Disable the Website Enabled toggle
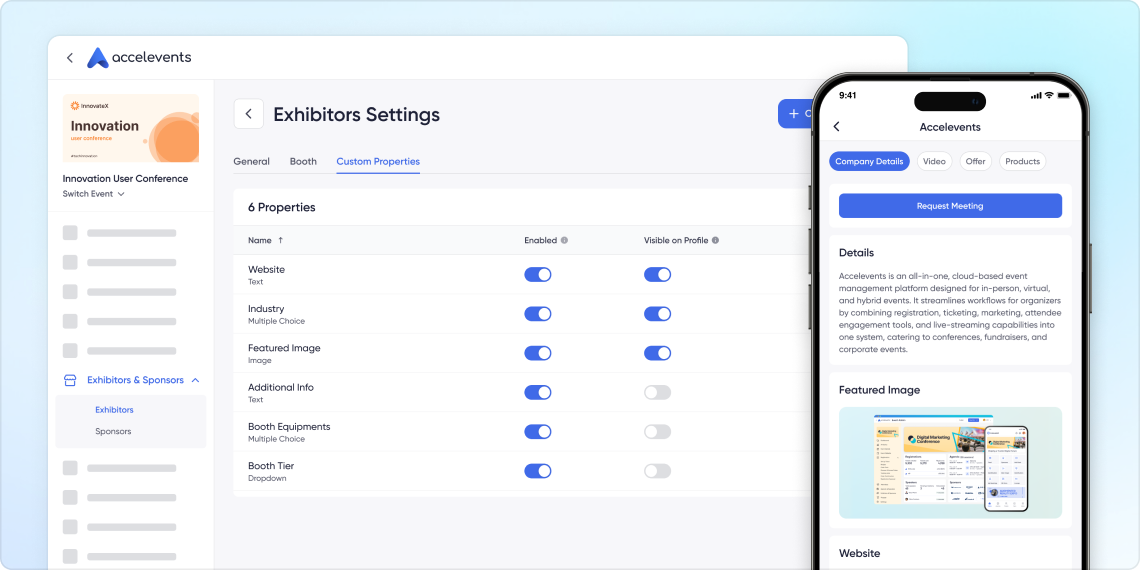Viewport: 1140px width, 570px height. coord(538,274)
